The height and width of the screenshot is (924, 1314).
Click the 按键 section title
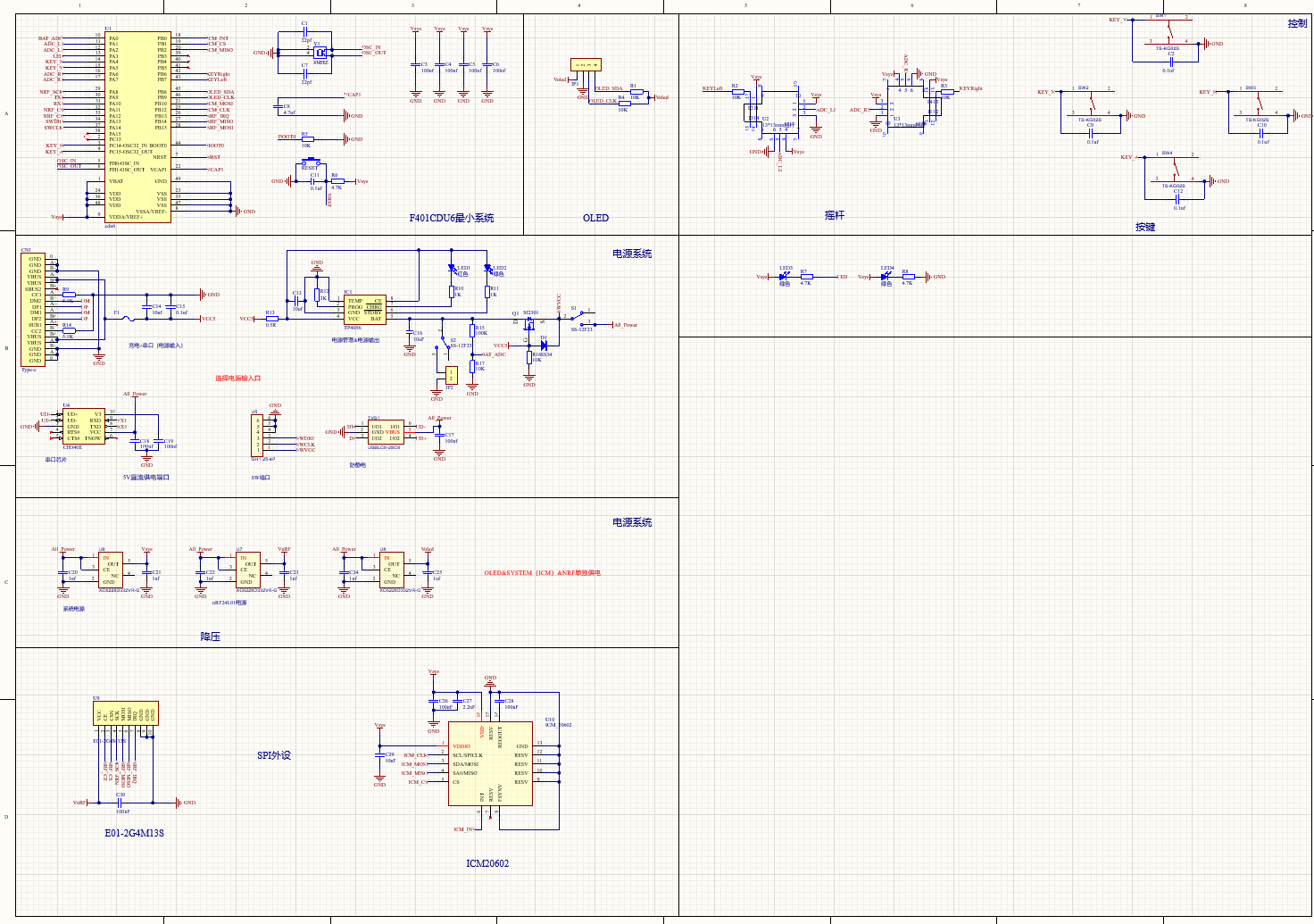click(1145, 227)
